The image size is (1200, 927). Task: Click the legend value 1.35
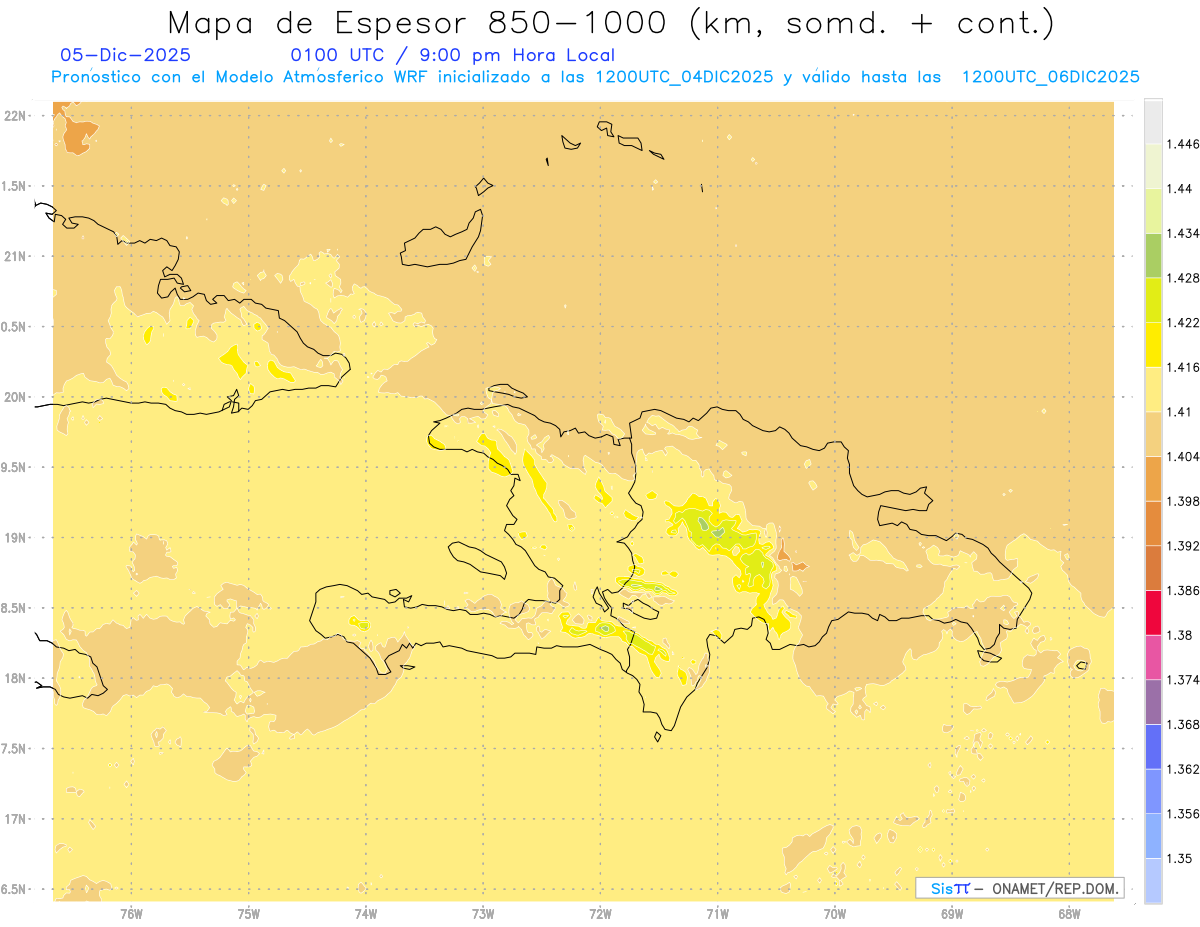point(1180,858)
